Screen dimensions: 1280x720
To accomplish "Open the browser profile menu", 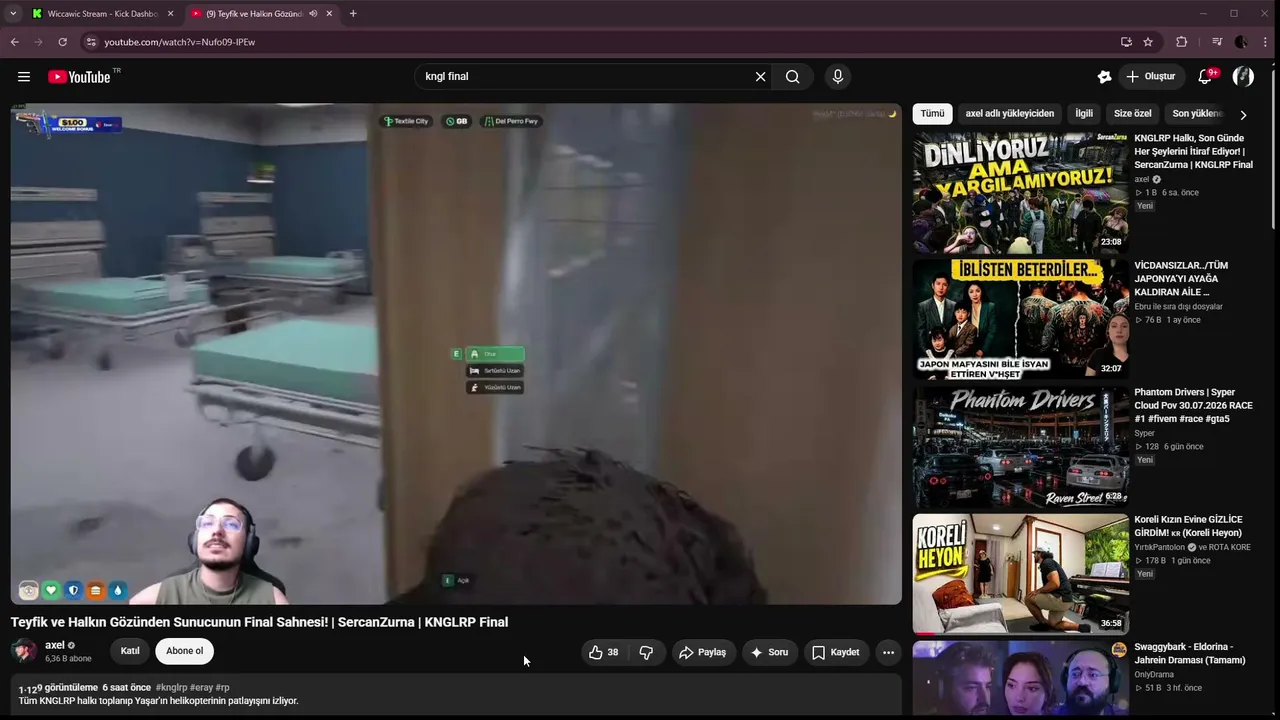I will tap(1241, 42).
